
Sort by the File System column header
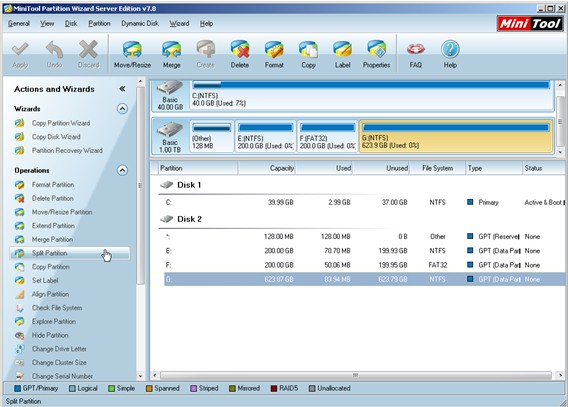437,168
